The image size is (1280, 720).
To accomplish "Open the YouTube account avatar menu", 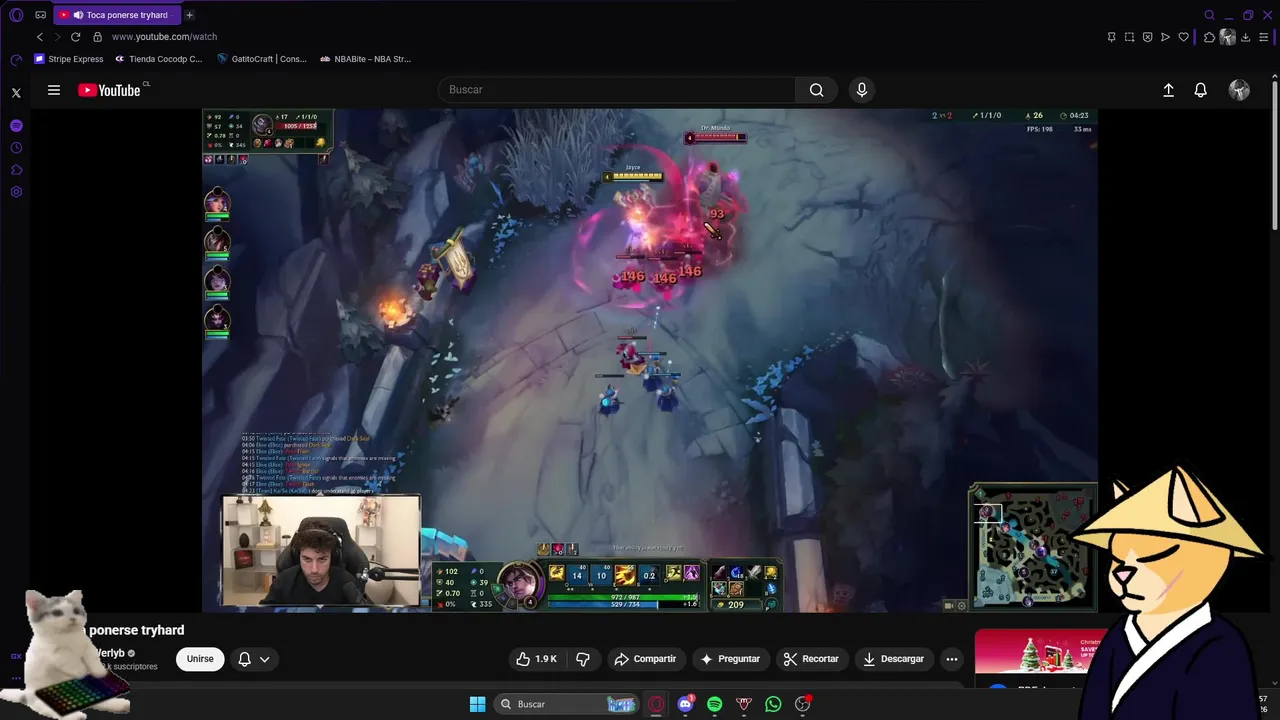I will 1239,90.
